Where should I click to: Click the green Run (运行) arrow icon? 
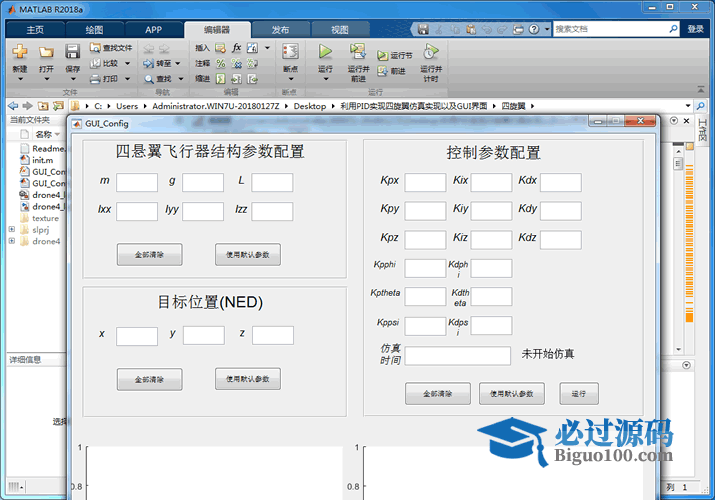325,51
